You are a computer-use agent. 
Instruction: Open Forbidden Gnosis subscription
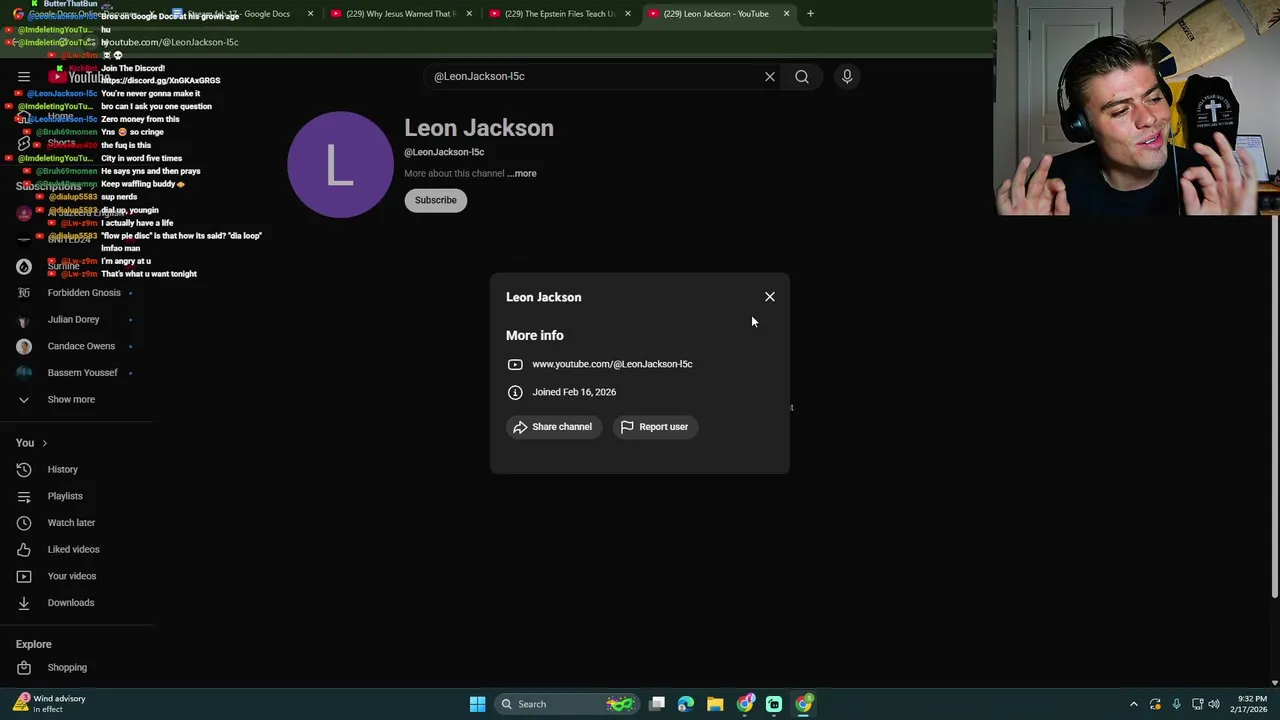(78, 293)
